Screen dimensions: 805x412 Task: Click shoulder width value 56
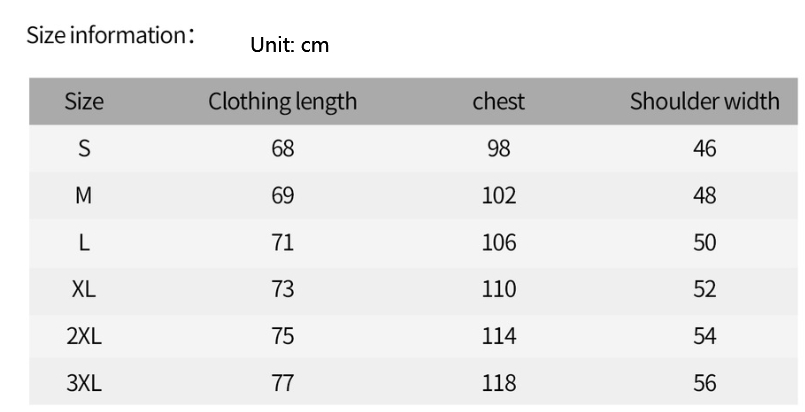click(x=704, y=383)
